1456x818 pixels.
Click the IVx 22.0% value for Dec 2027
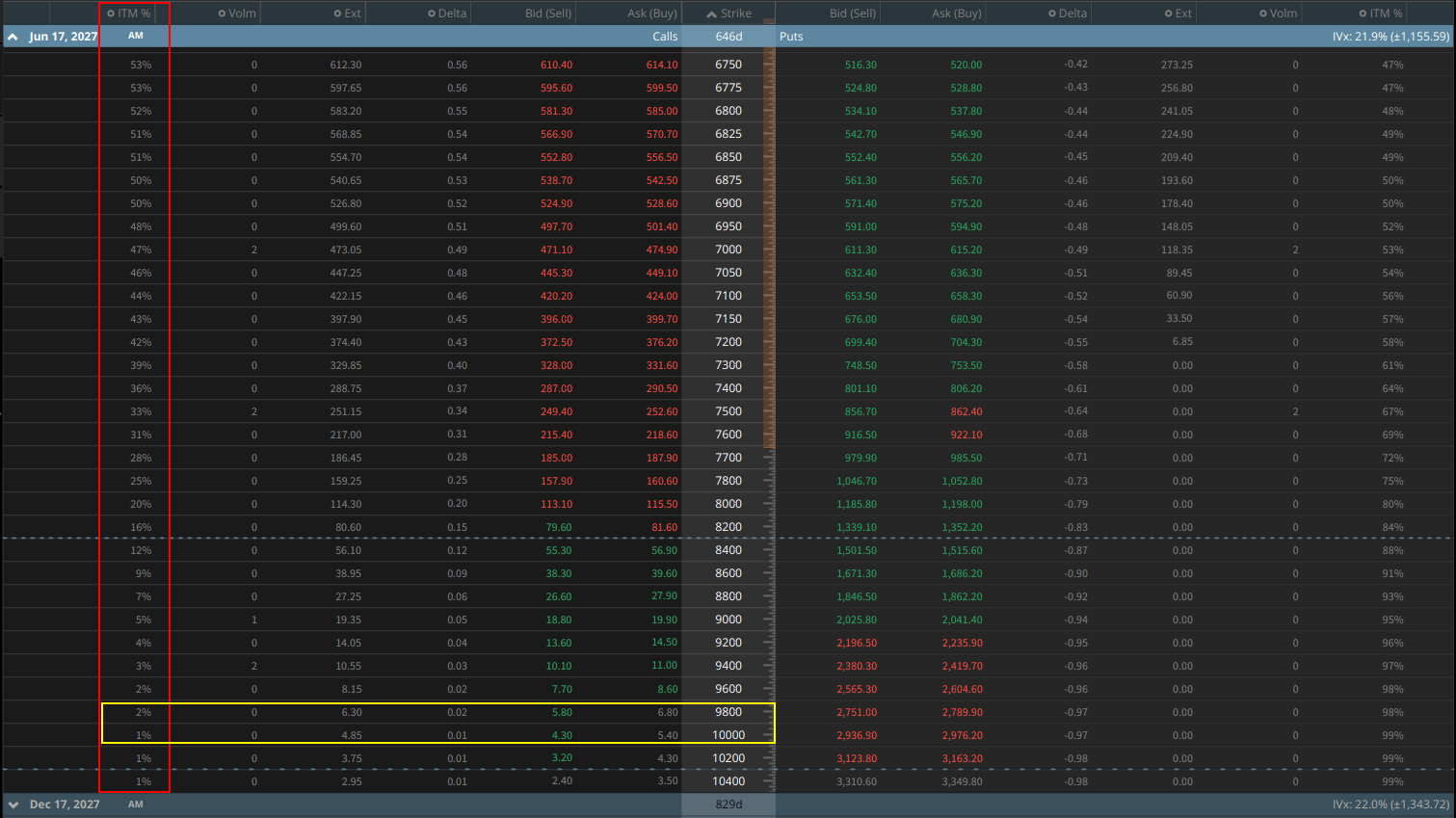pos(1390,805)
